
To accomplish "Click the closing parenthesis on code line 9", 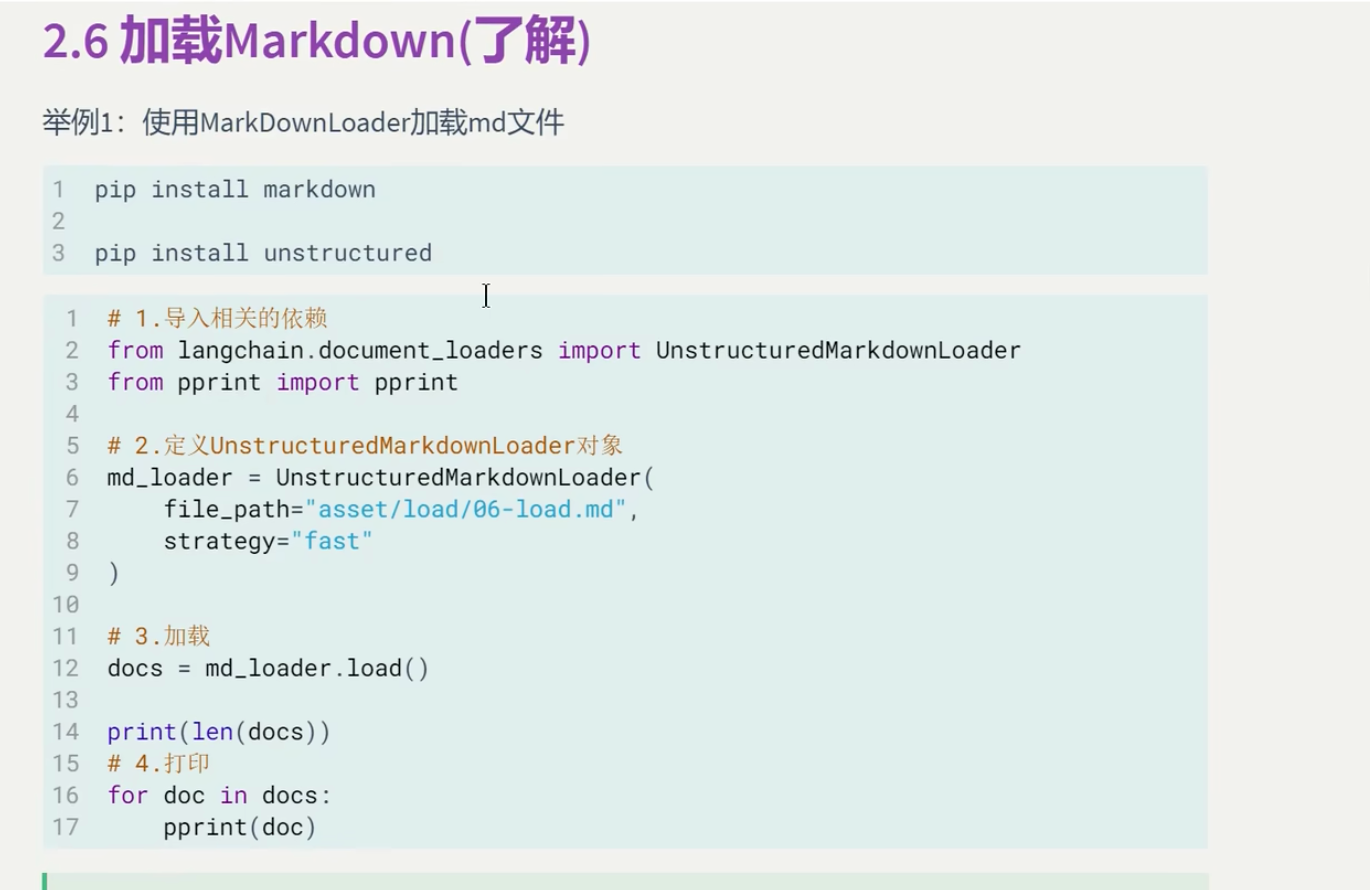I will (113, 573).
